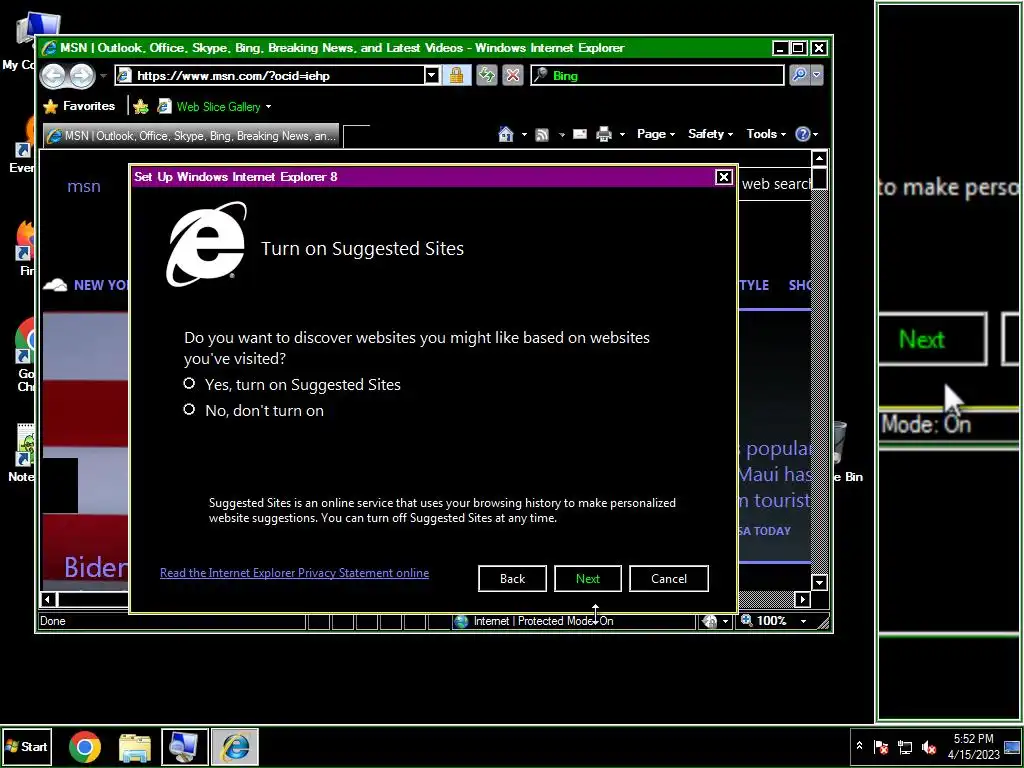Open the search provider dropdown arrow
The width and height of the screenshot is (1024, 768).
[816, 76]
